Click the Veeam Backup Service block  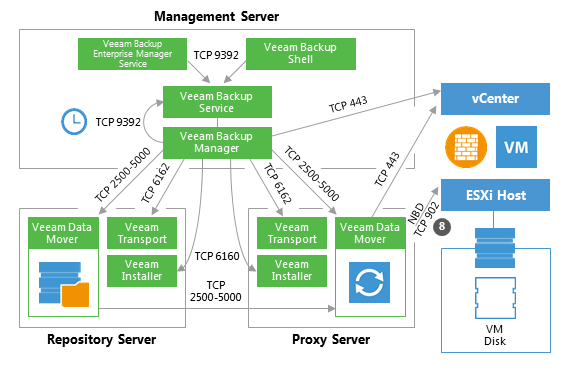[218, 102]
